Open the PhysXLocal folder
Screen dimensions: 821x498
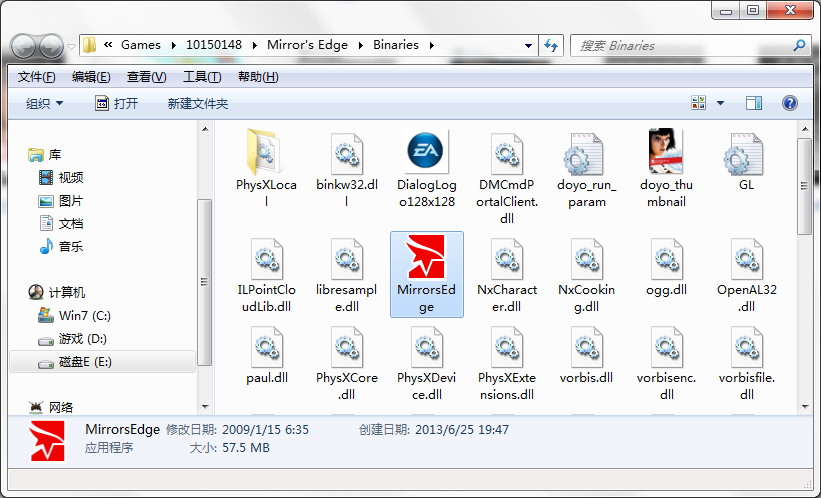tap(266, 169)
